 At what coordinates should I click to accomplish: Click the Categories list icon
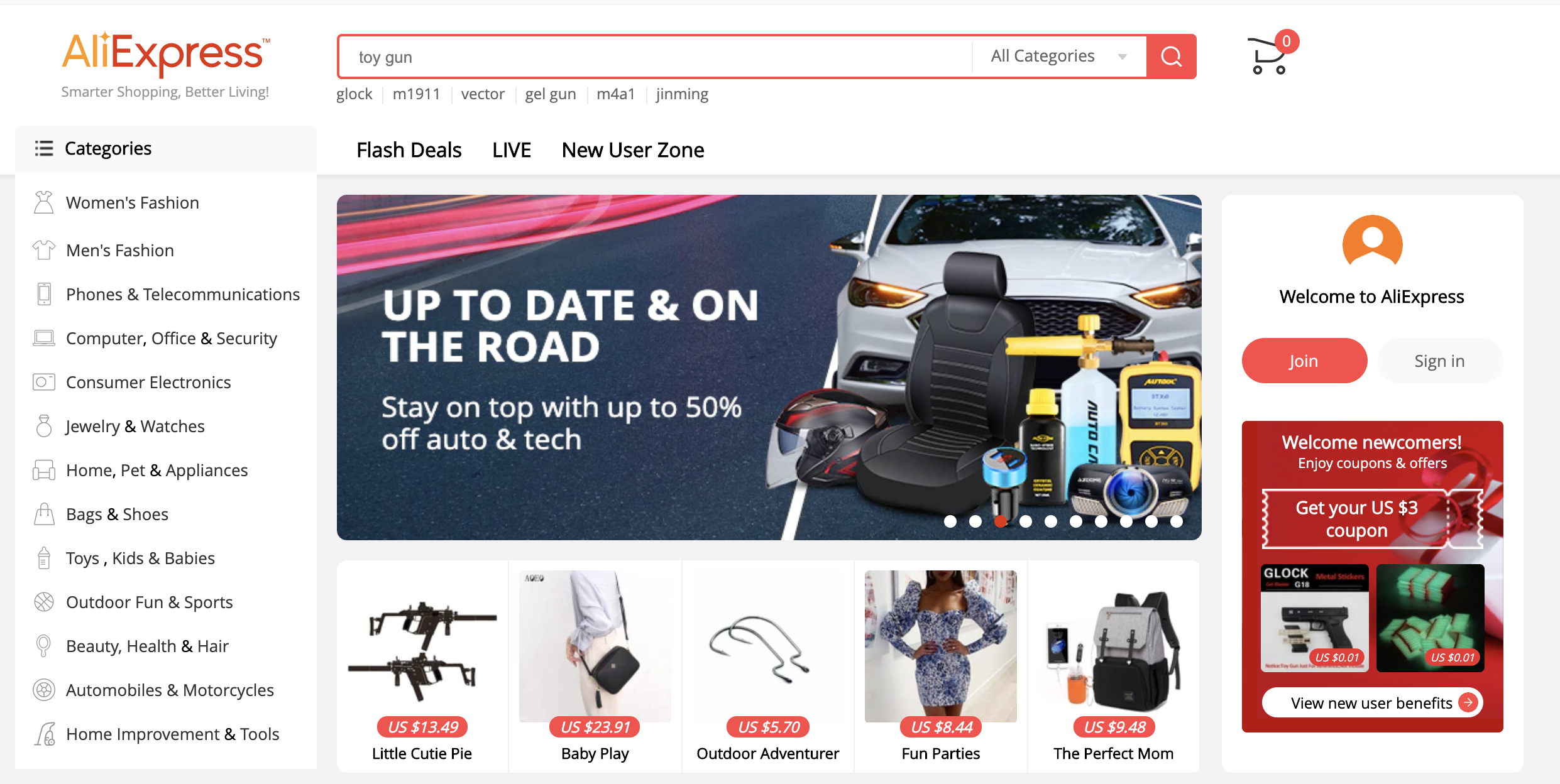pos(43,148)
